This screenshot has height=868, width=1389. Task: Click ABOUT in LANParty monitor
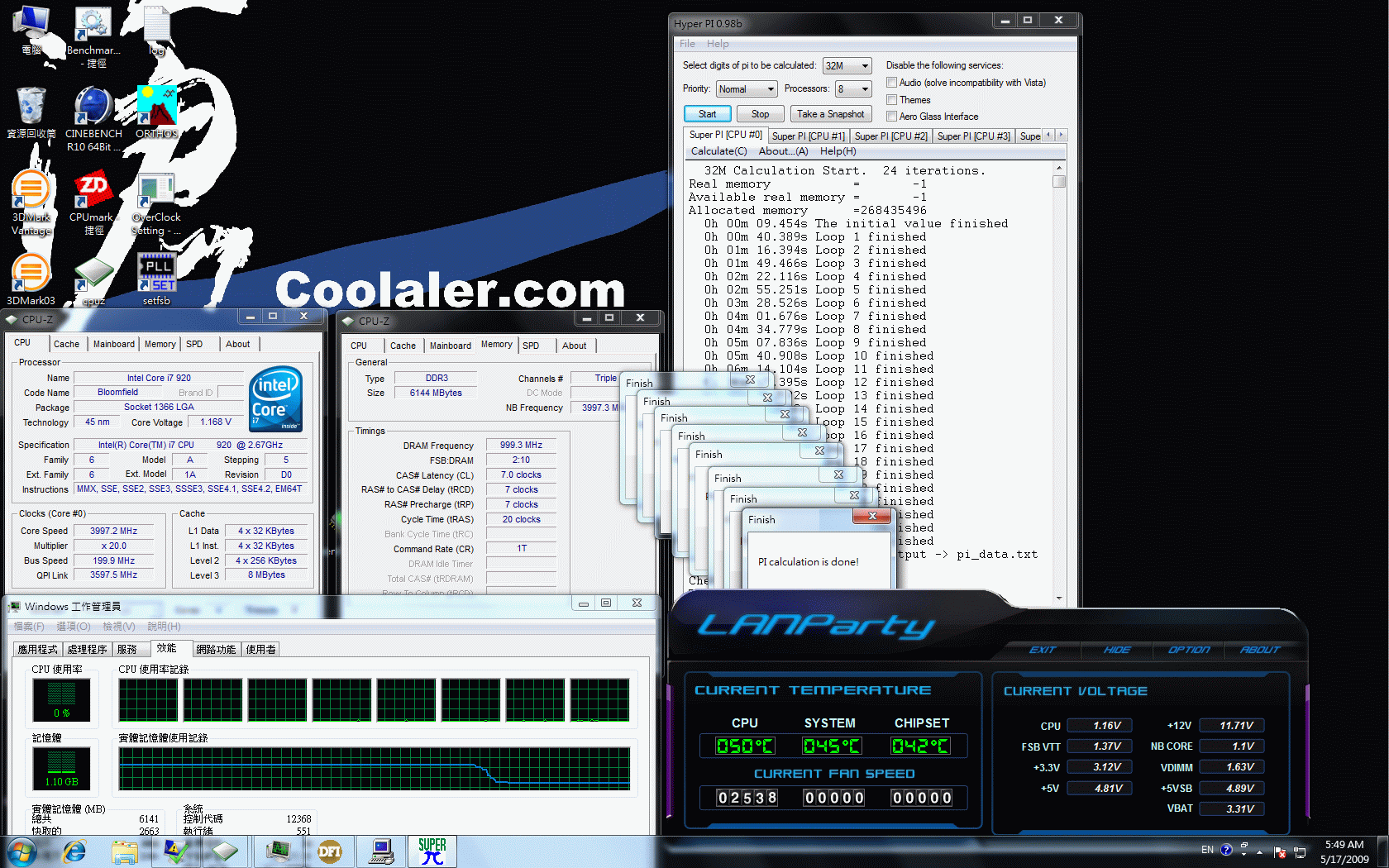tap(1259, 650)
